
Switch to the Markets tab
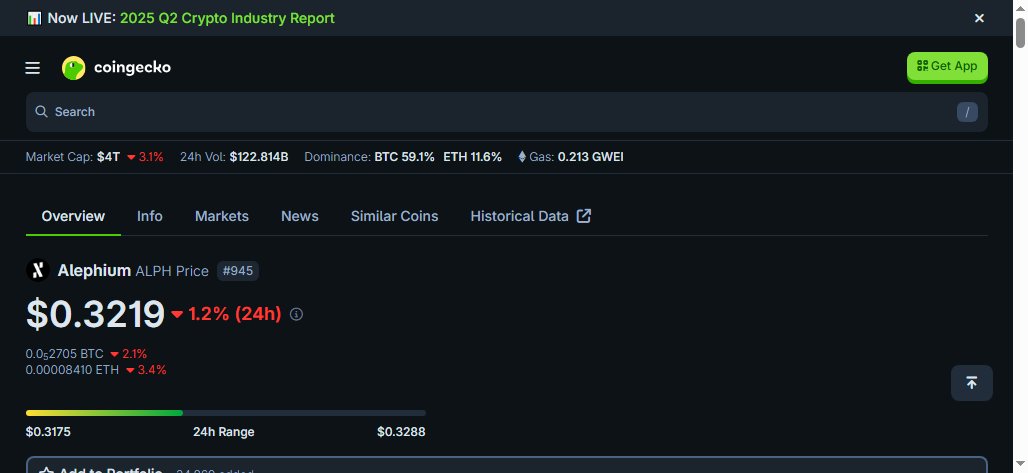tap(222, 216)
